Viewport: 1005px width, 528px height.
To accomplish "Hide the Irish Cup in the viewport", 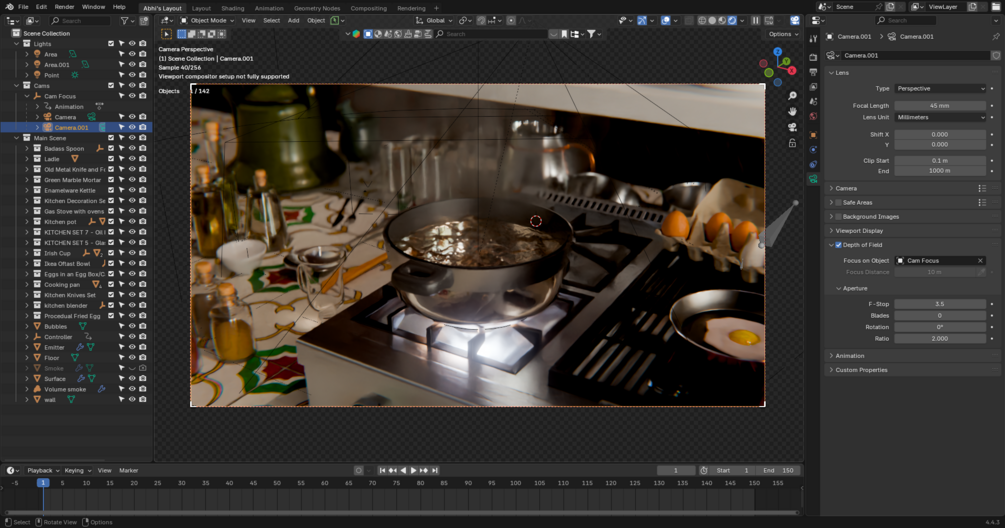I will tap(132, 253).
